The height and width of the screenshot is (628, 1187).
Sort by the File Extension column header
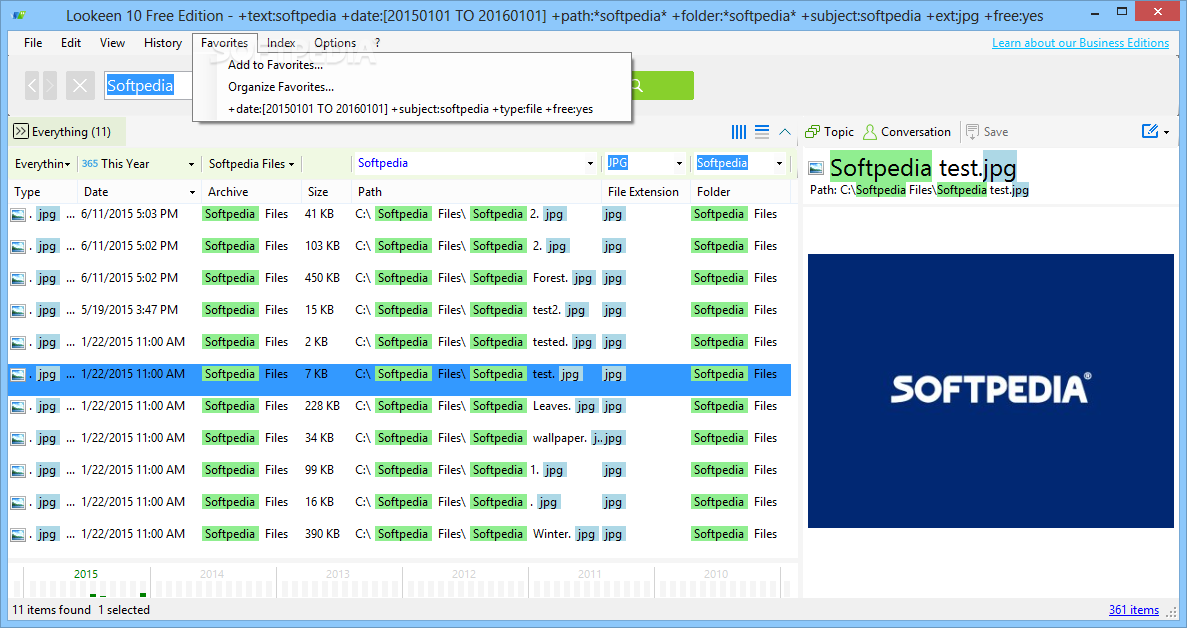pyautogui.click(x=646, y=192)
